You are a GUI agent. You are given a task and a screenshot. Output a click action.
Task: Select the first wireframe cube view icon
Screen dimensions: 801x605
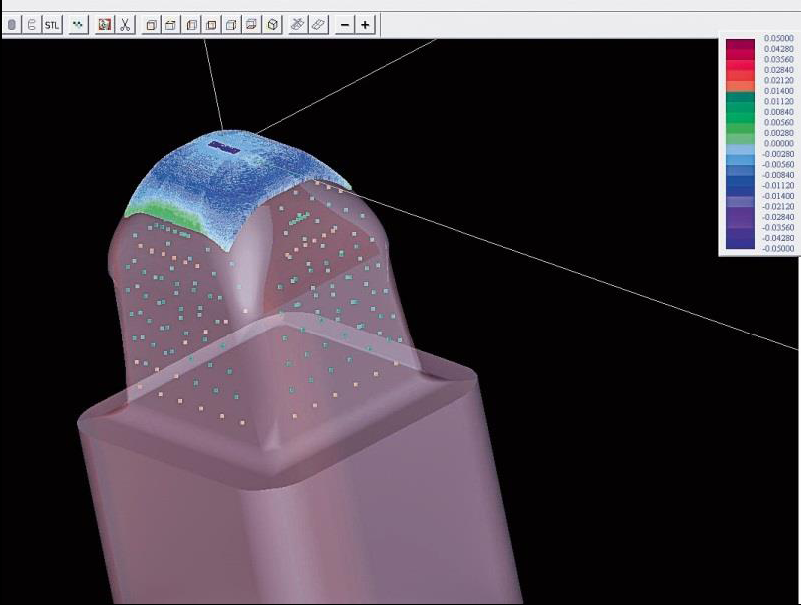tap(151, 25)
